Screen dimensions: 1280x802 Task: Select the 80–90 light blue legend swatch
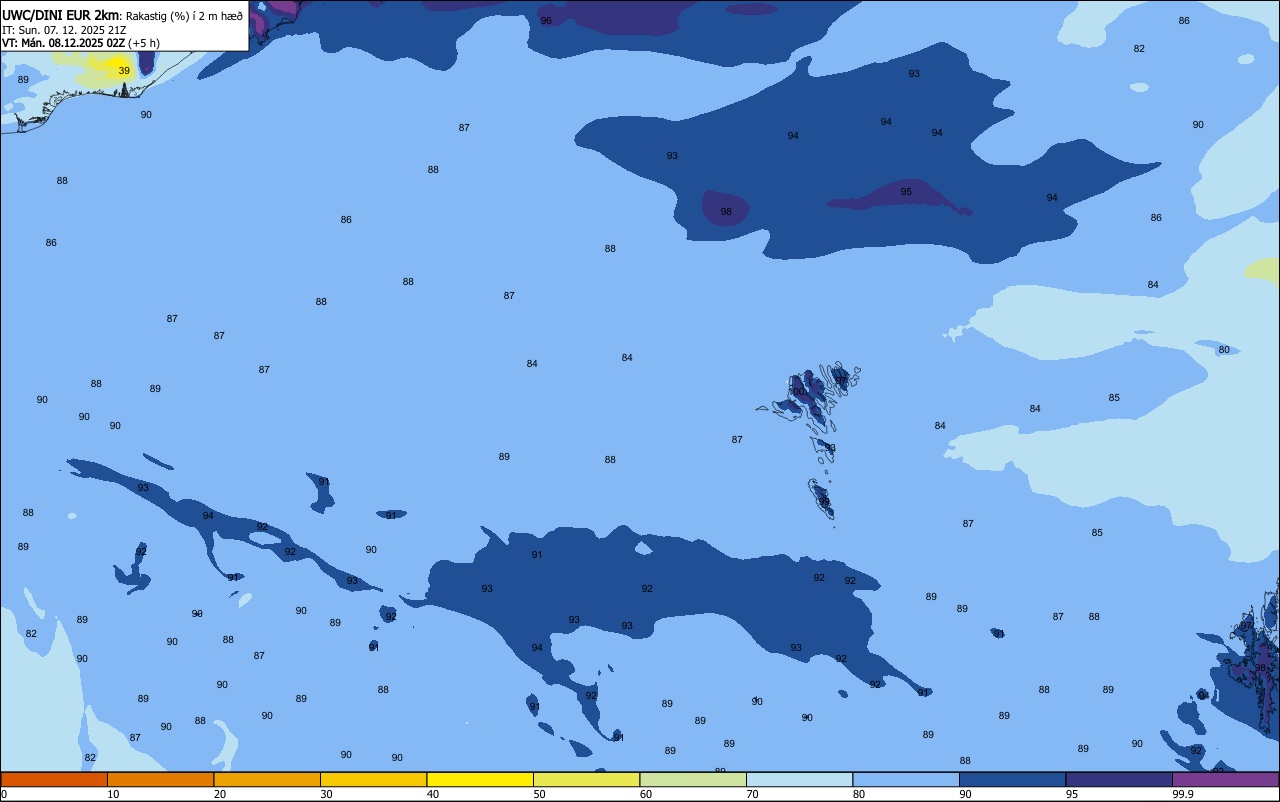tap(906, 779)
